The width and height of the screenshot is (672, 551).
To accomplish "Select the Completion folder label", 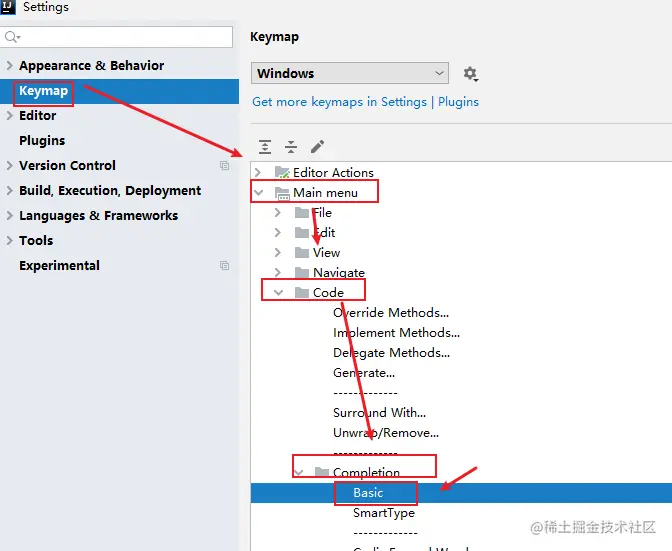I will pyautogui.click(x=366, y=473).
